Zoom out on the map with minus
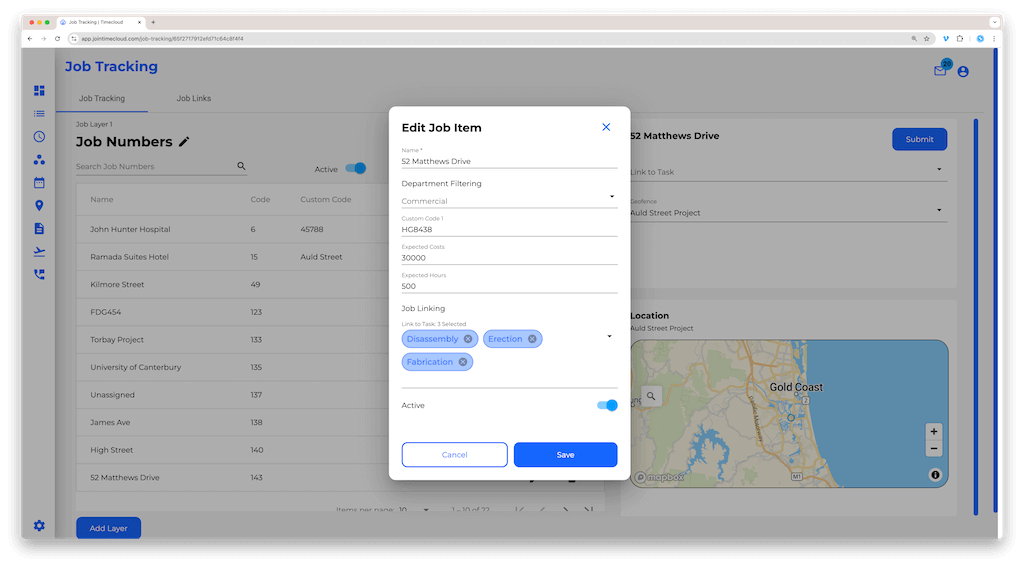 coord(934,449)
